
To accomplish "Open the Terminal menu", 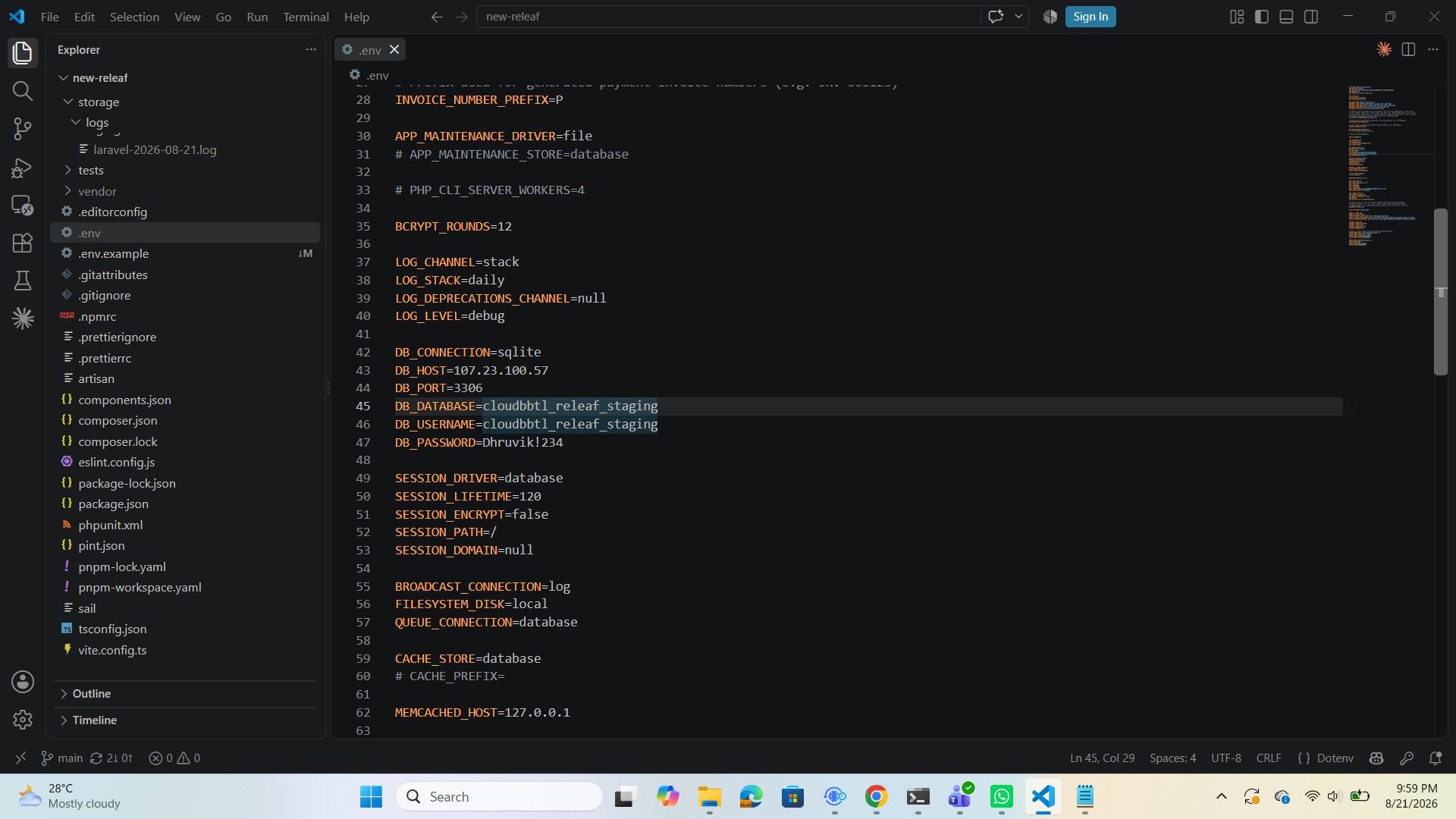I will 306,17.
